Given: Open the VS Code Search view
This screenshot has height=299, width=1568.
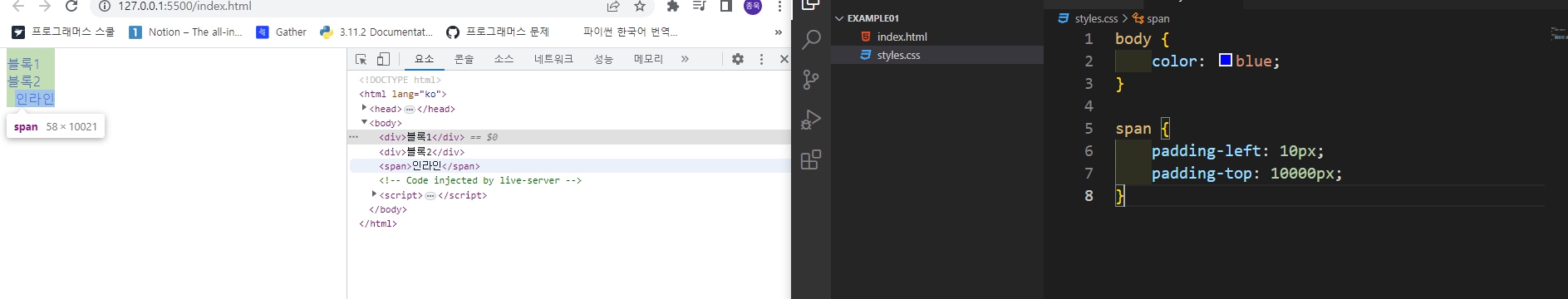Looking at the screenshot, I should 811,40.
